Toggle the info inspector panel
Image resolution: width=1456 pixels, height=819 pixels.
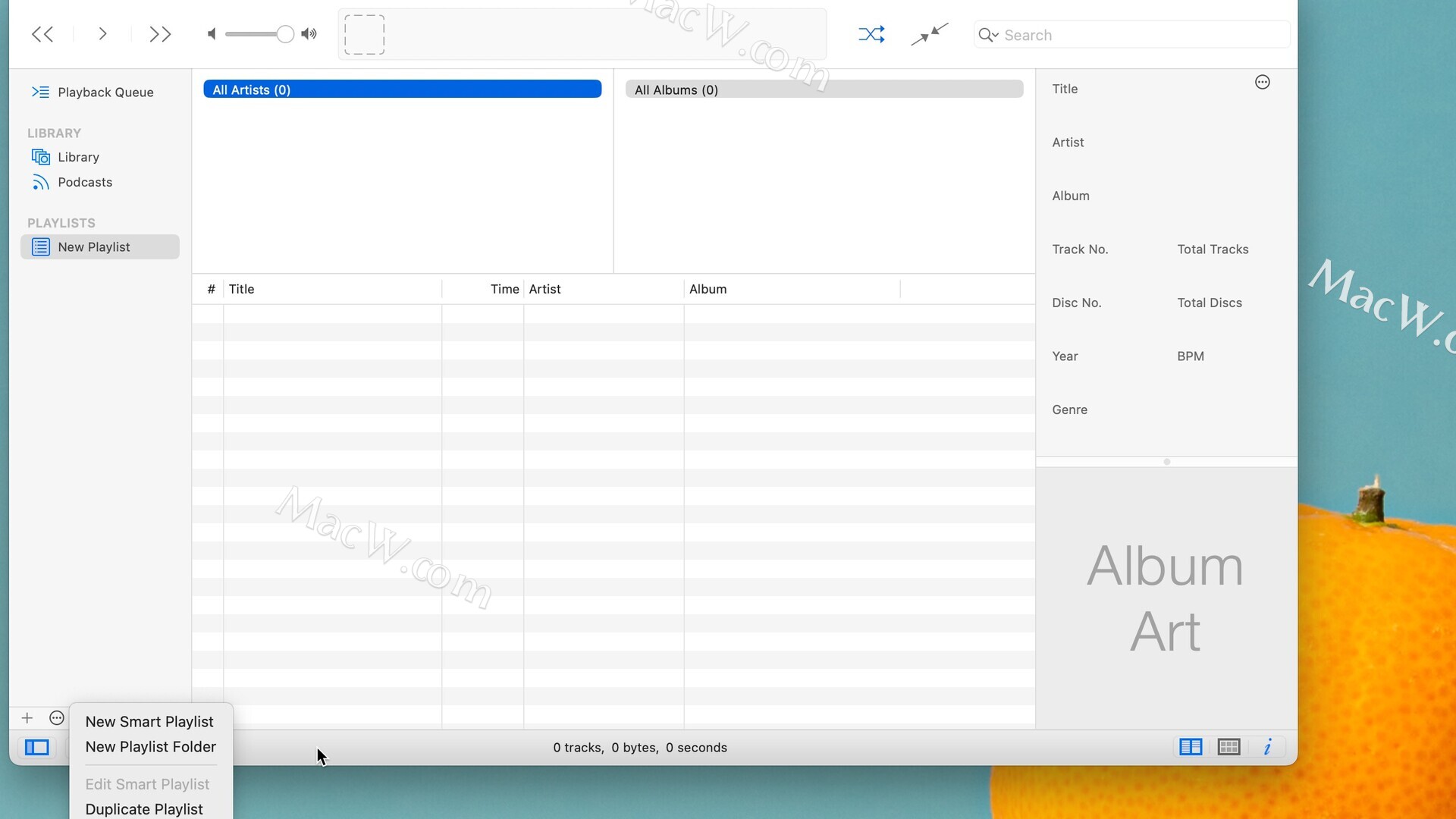pos(1267,748)
